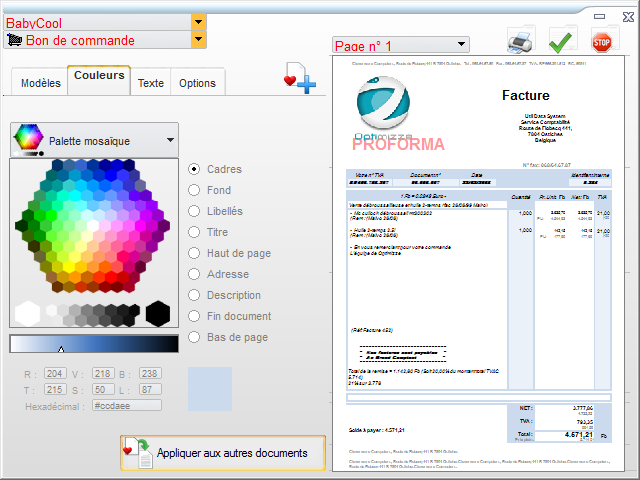Click the large black hexagon swatch
Viewport: 640px width, 480px height.
click(158, 312)
